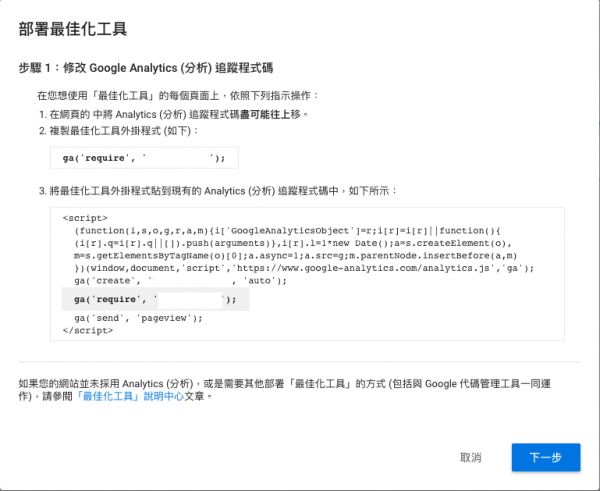Click instruction 1 about moving tracking code up
Screen dimensions: 600x491
(x=174, y=114)
